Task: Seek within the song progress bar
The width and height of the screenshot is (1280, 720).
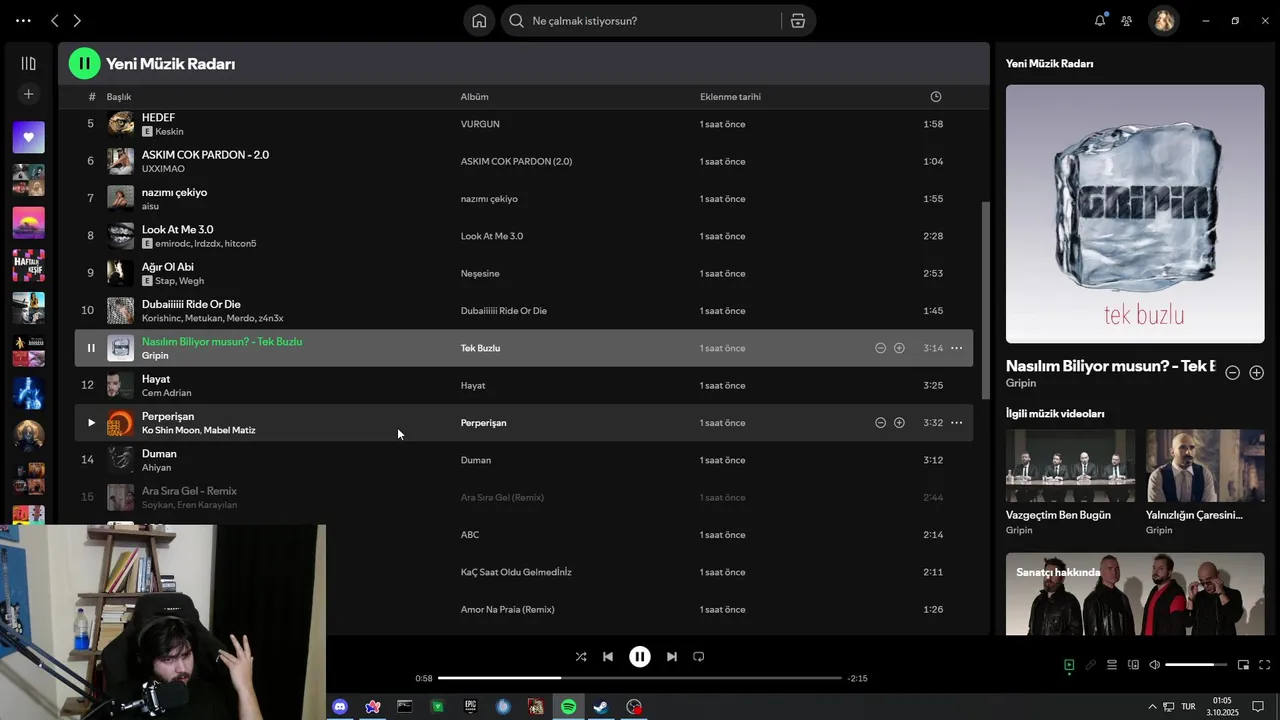Action: (640, 678)
